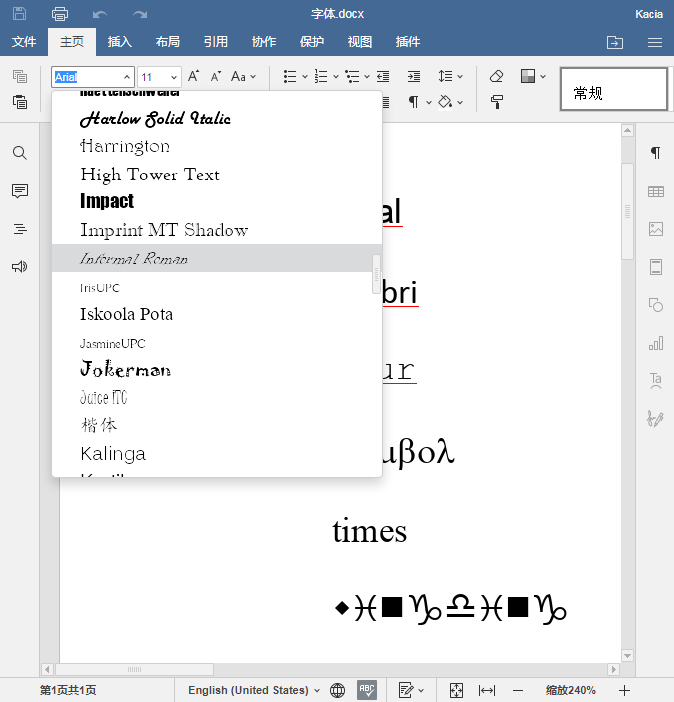Open the hamburger view settings menu
Screen dimensions: 674x702
click(x=655, y=42)
